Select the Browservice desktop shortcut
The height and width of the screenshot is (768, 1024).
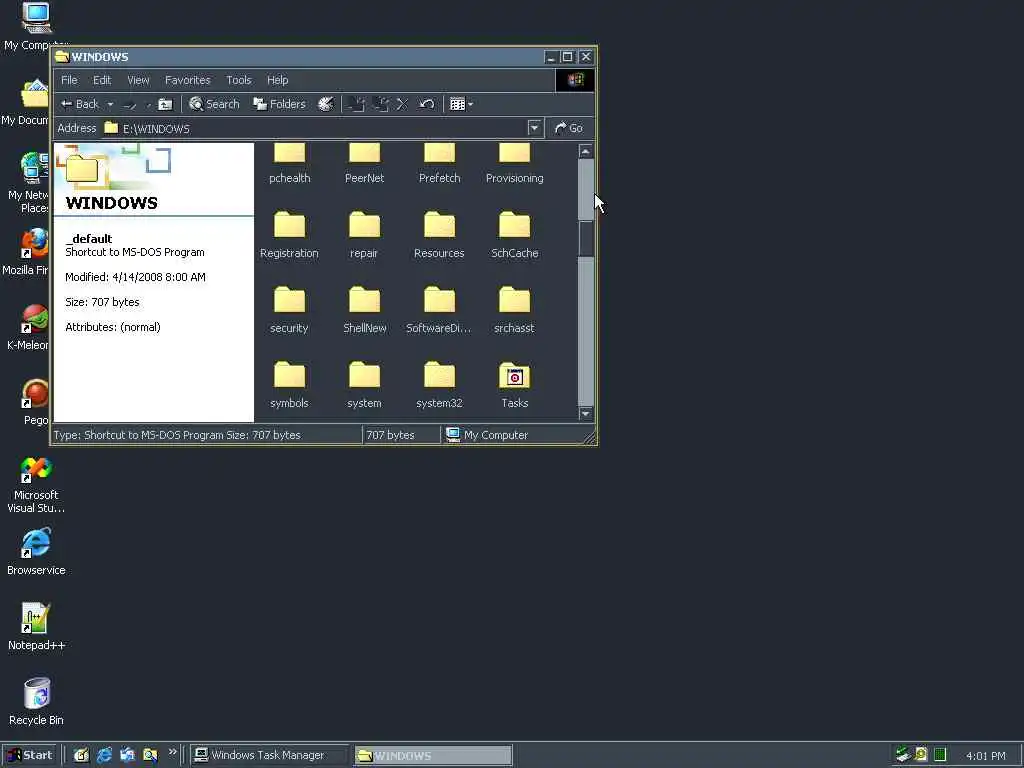36,552
